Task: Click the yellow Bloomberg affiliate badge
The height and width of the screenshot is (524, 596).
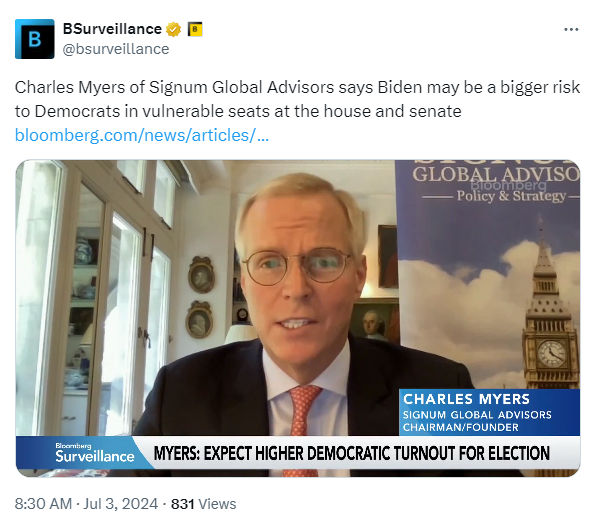Action: [x=195, y=29]
